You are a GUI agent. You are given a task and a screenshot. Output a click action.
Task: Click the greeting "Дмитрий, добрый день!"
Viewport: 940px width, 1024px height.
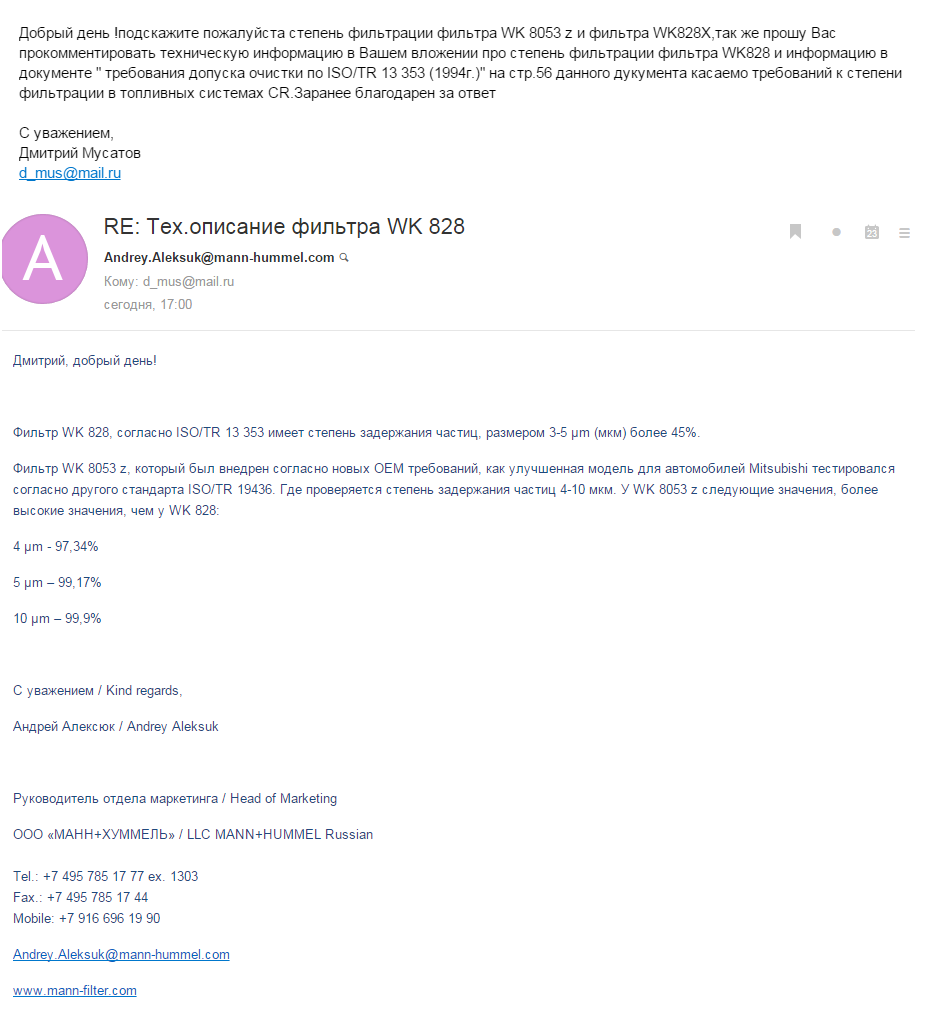85,361
